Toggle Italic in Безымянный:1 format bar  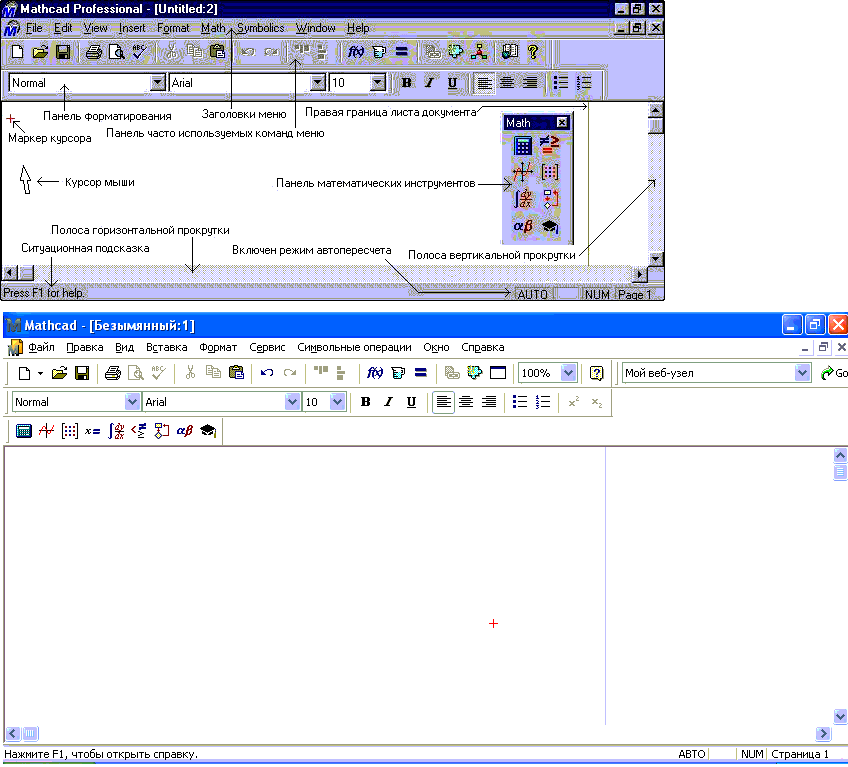[x=388, y=402]
